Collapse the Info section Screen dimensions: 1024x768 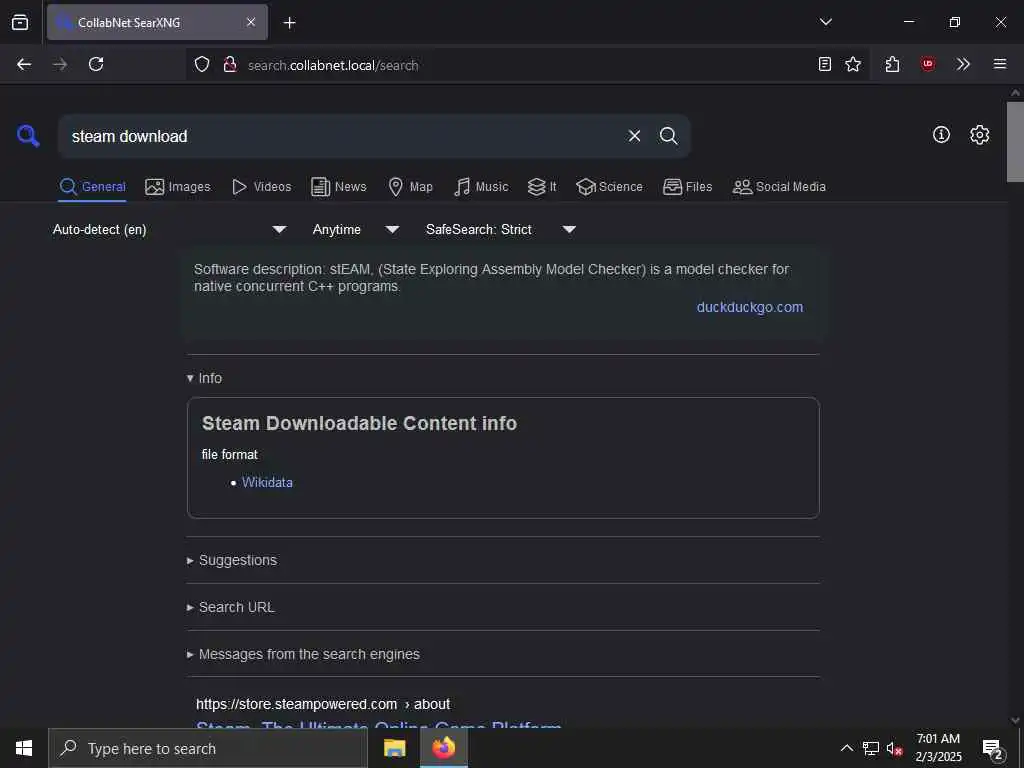(204, 378)
